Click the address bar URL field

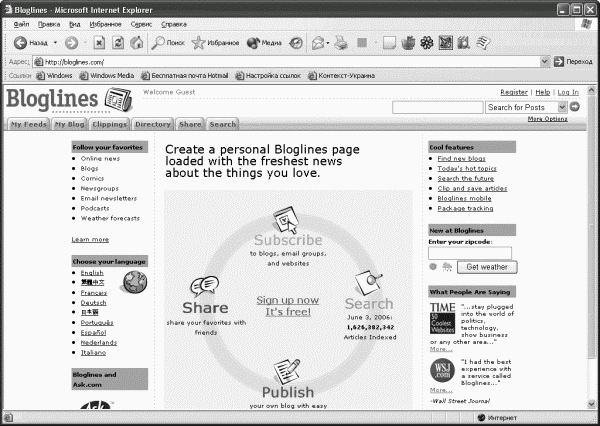click(286, 62)
